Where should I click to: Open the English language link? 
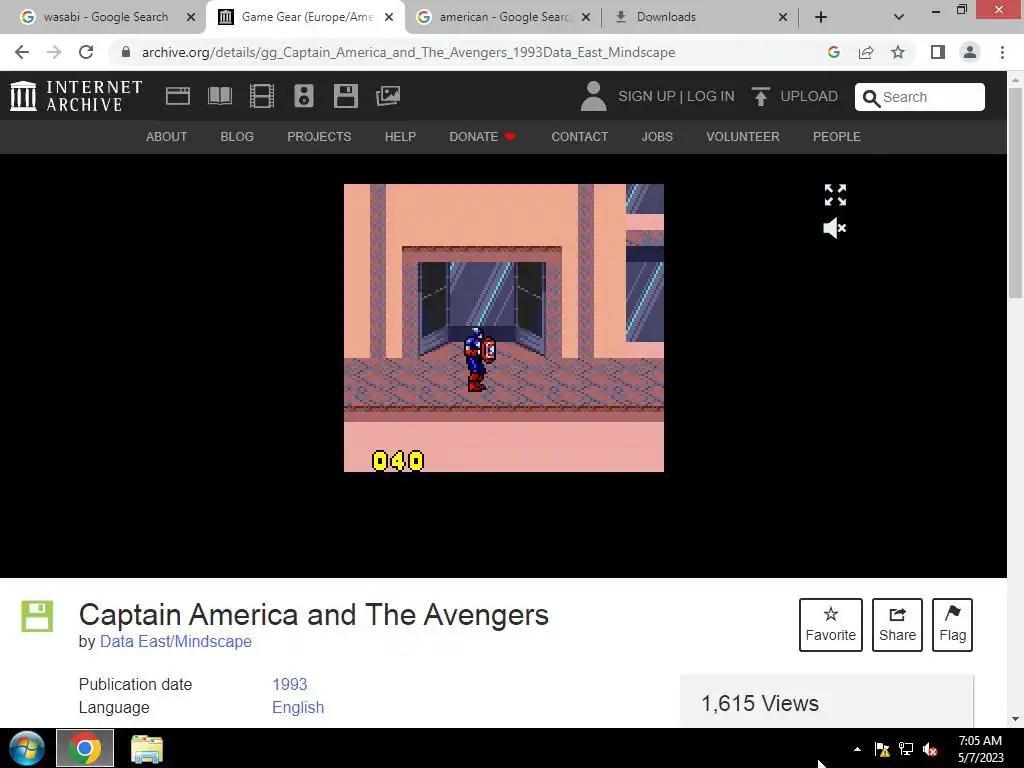tap(298, 707)
